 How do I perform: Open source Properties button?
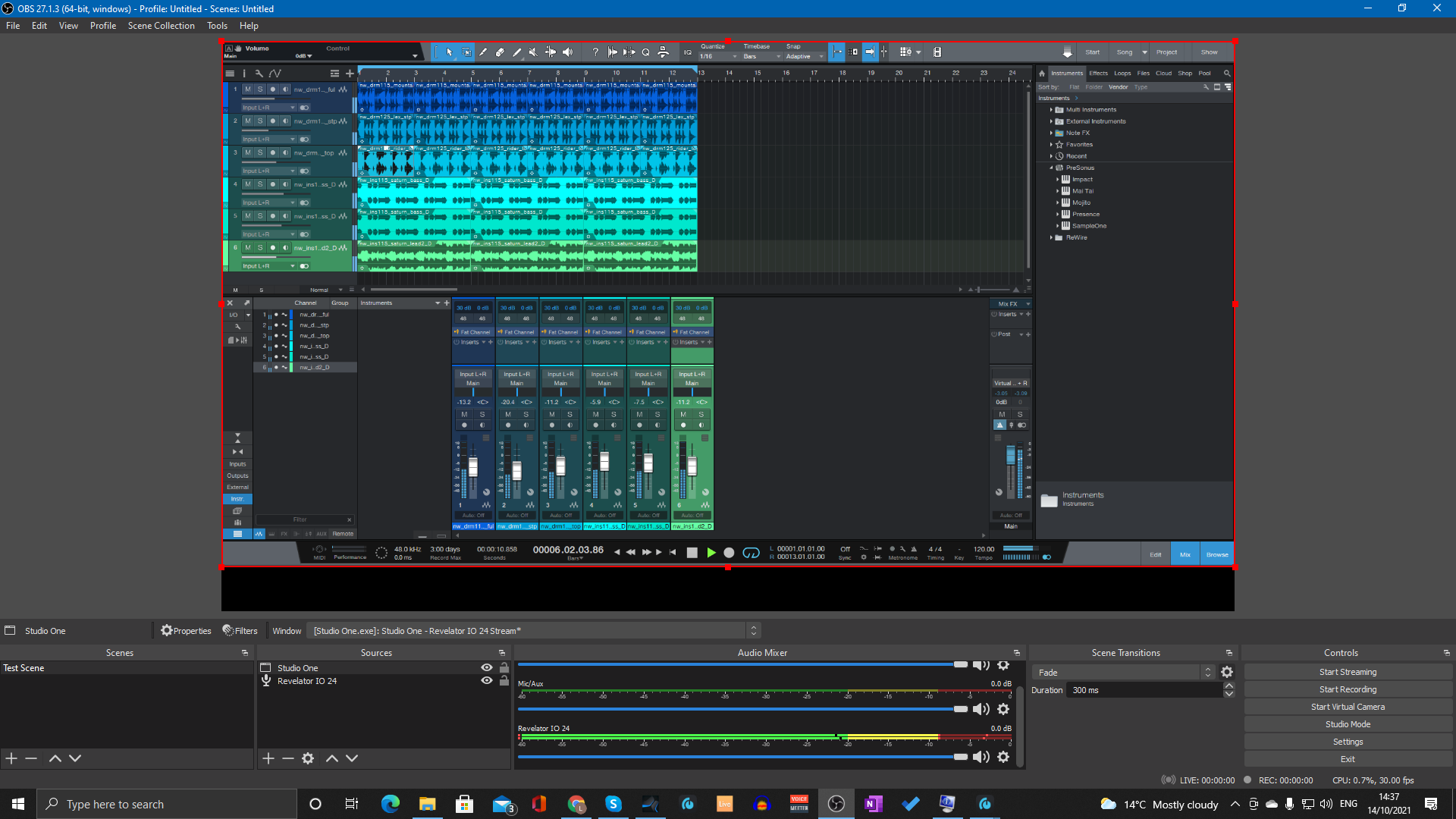(x=186, y=631)
